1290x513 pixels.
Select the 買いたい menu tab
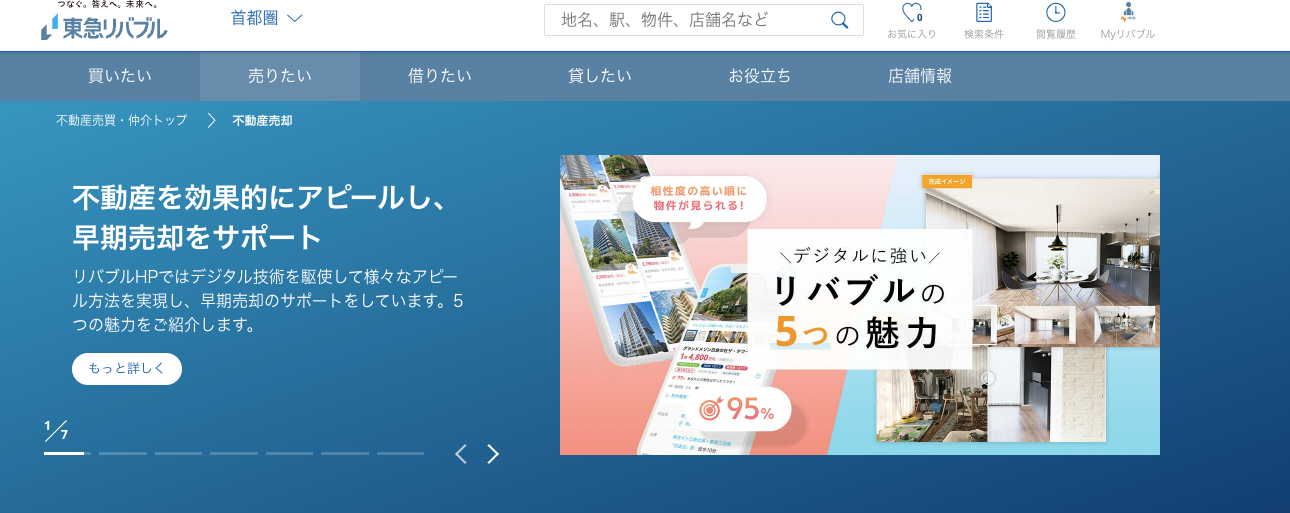pyautogui.click(x=120, y=76)
